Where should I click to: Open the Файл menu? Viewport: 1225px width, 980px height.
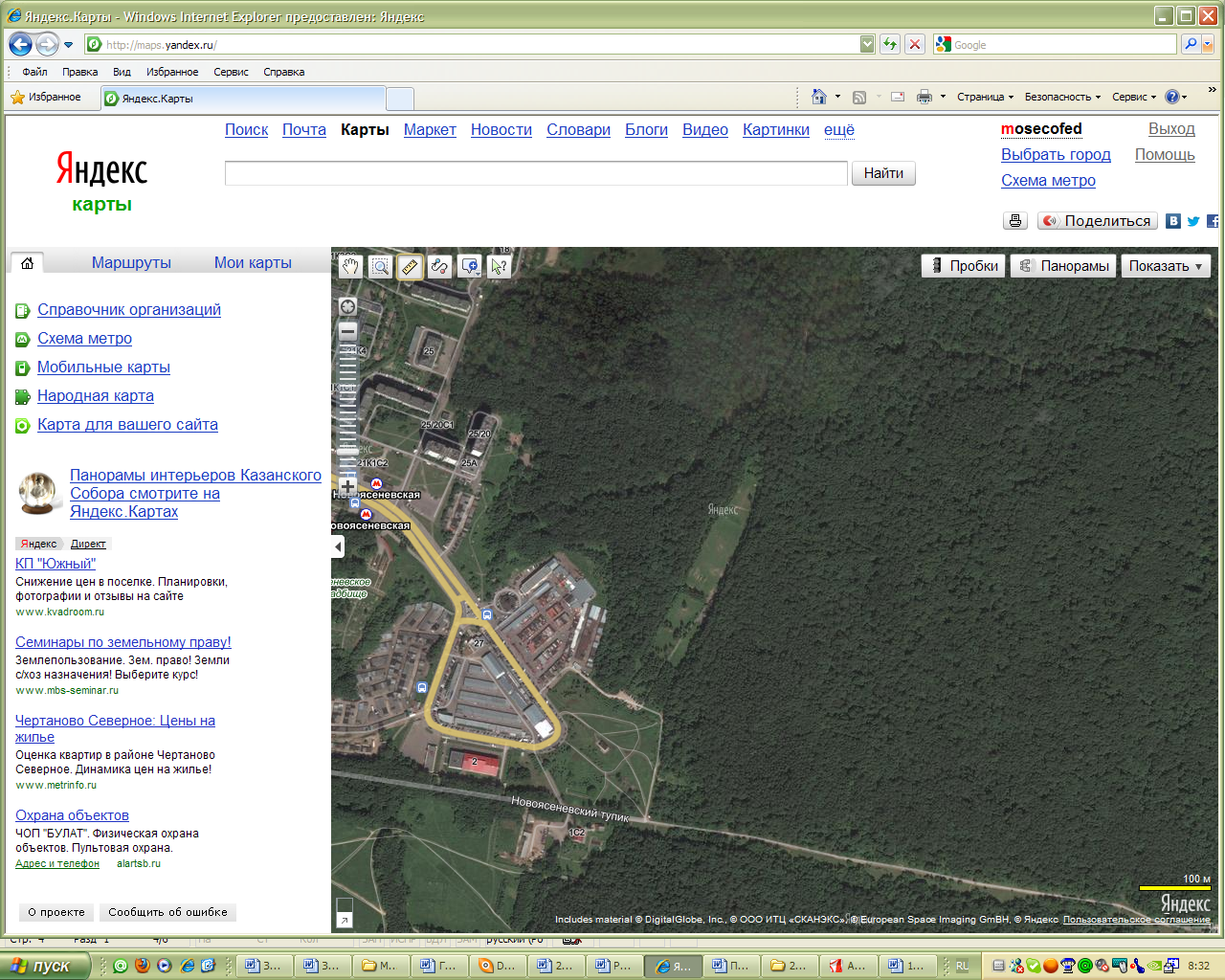[x=34, y=72]
